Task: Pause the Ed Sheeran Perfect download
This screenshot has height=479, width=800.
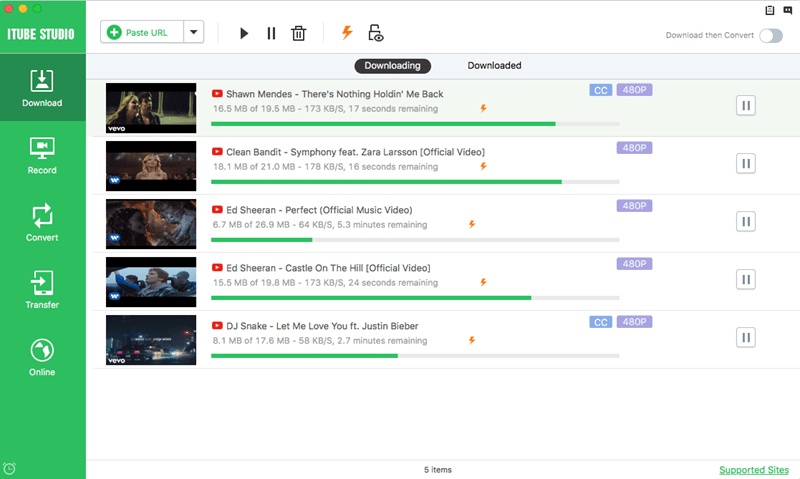Action: click(x=745, y=221)
